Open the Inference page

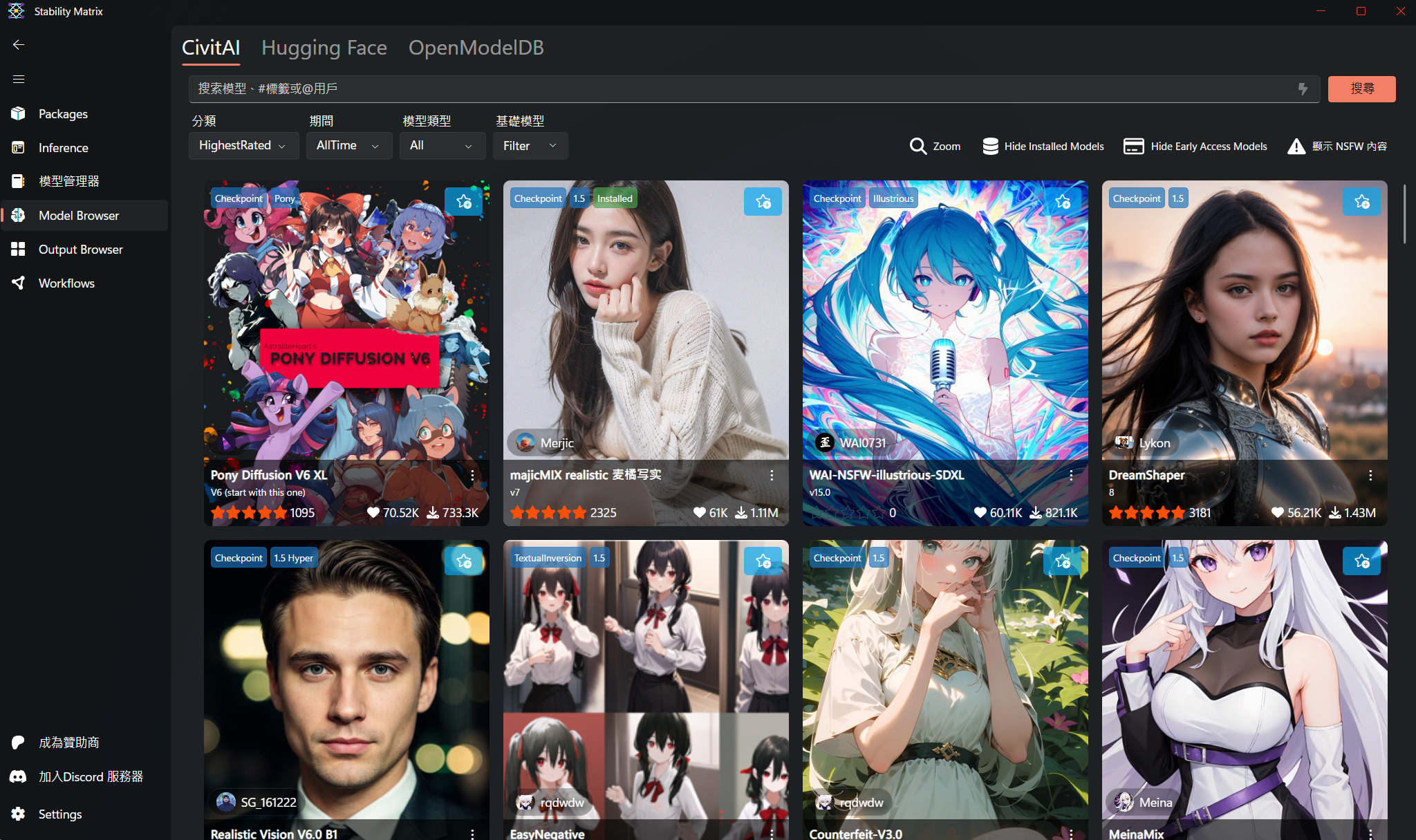63,148
